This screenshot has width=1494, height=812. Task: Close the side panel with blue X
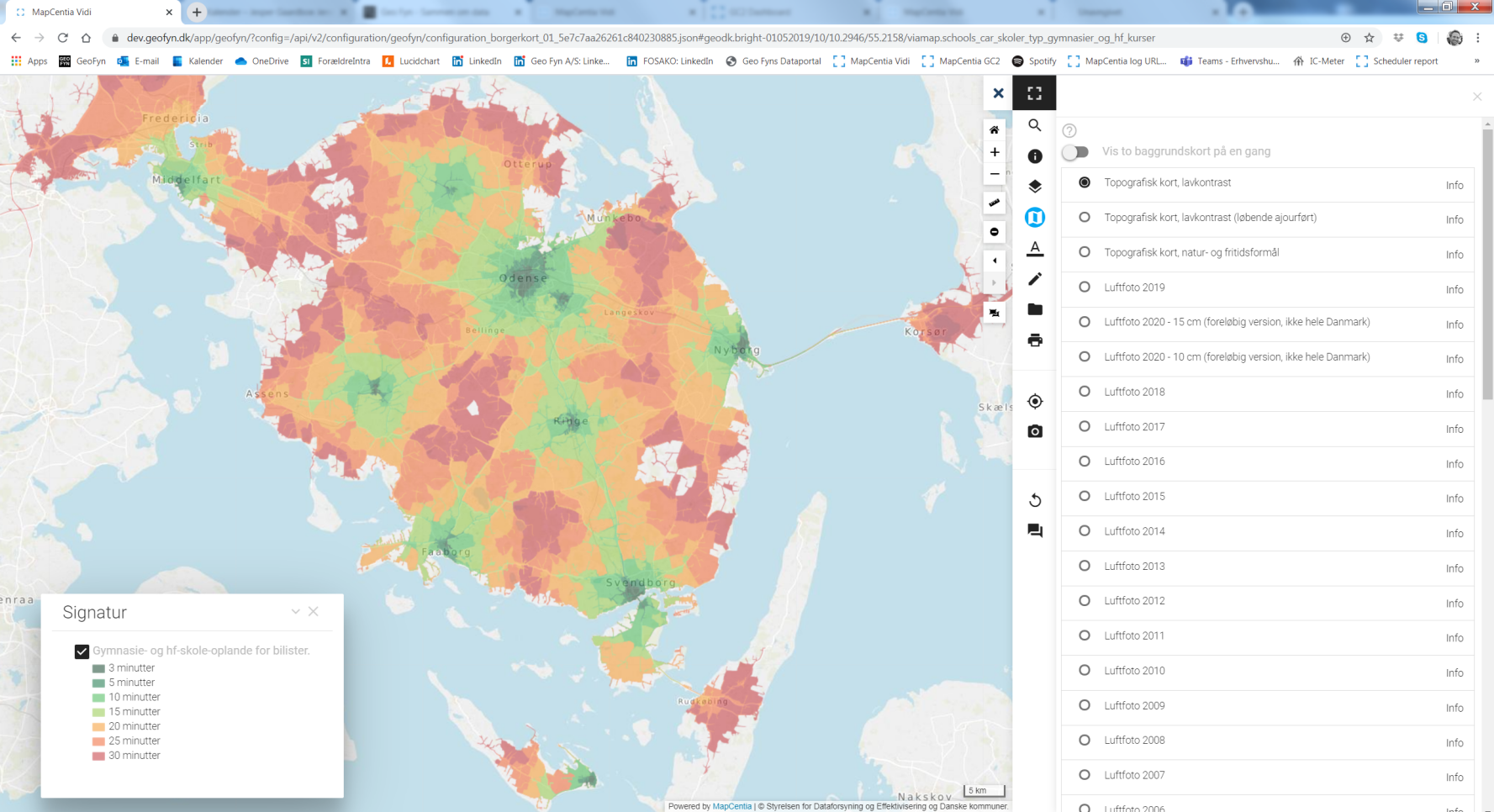click(x=998, y=93)
